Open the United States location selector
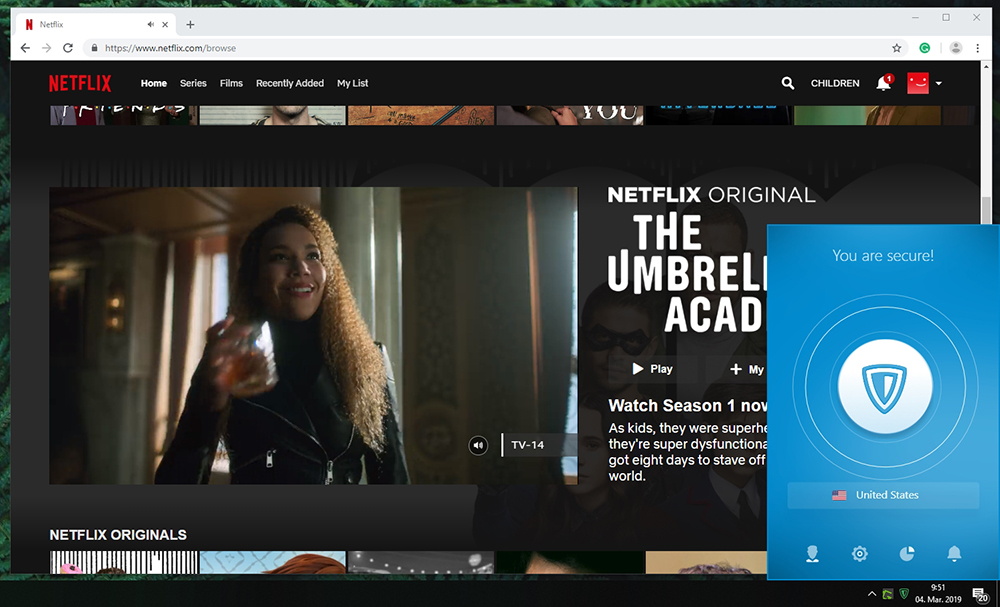This screenshot has height=607, width=1000. 883,495
